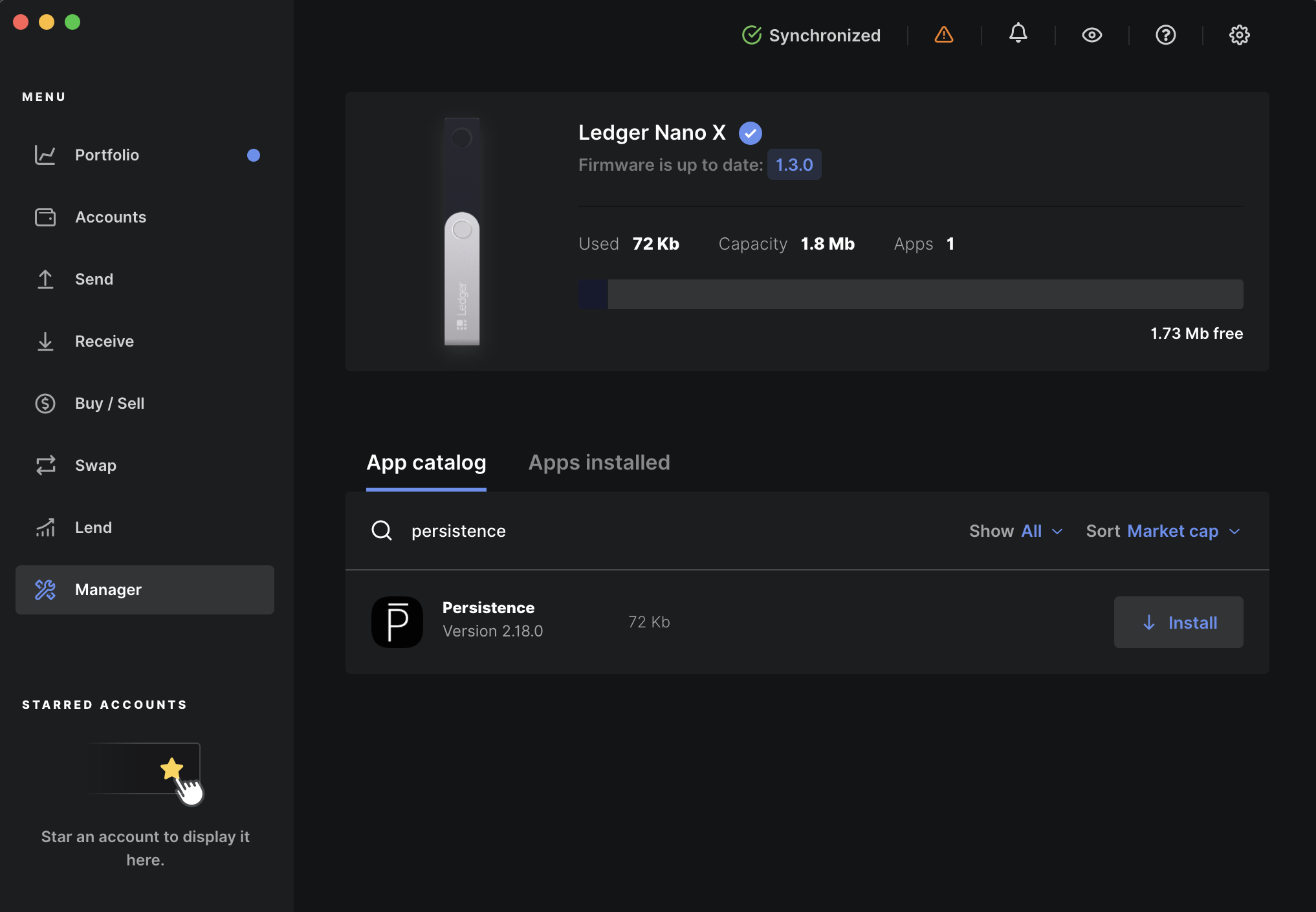Click the Version 2.18.0 text
The width and height of the screenshot is (1316, 912).
click(493, 631)
